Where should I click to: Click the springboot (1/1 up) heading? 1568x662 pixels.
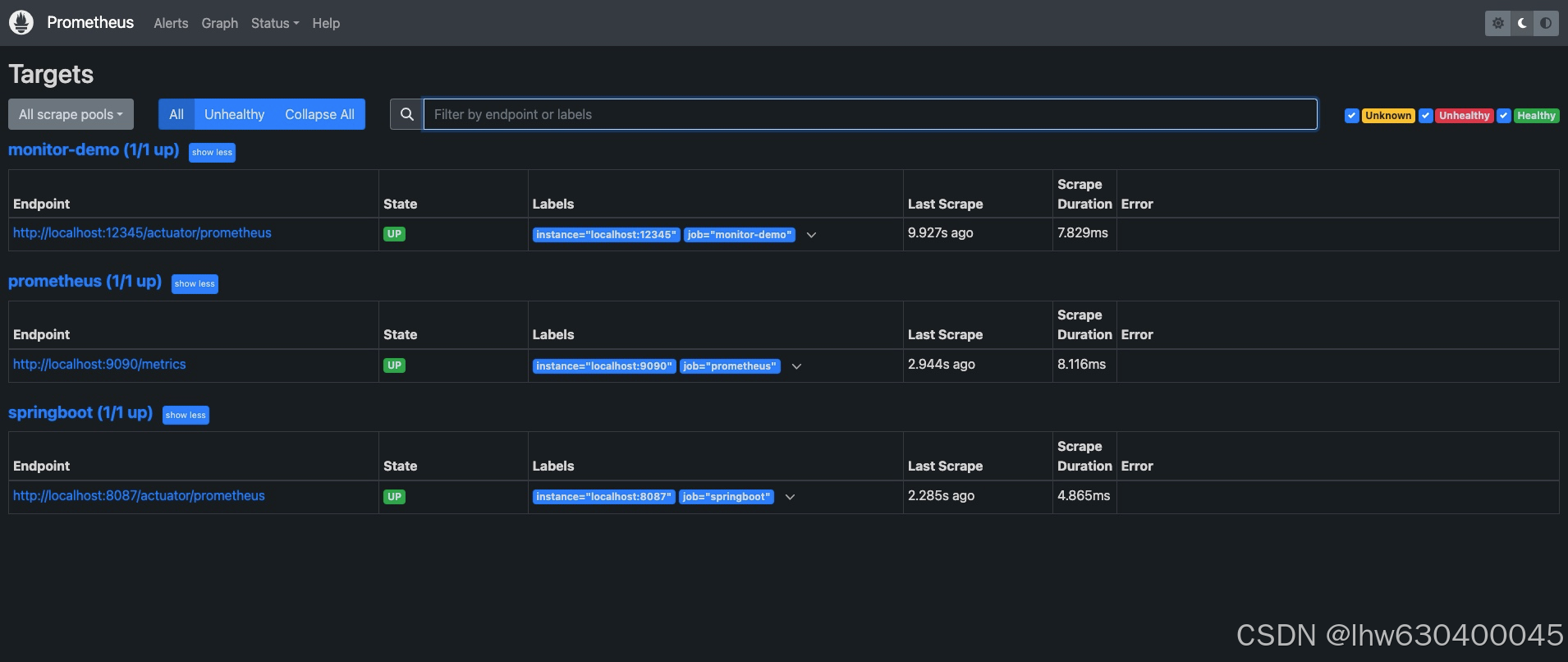pyautogui.click(x=80, y=412)
